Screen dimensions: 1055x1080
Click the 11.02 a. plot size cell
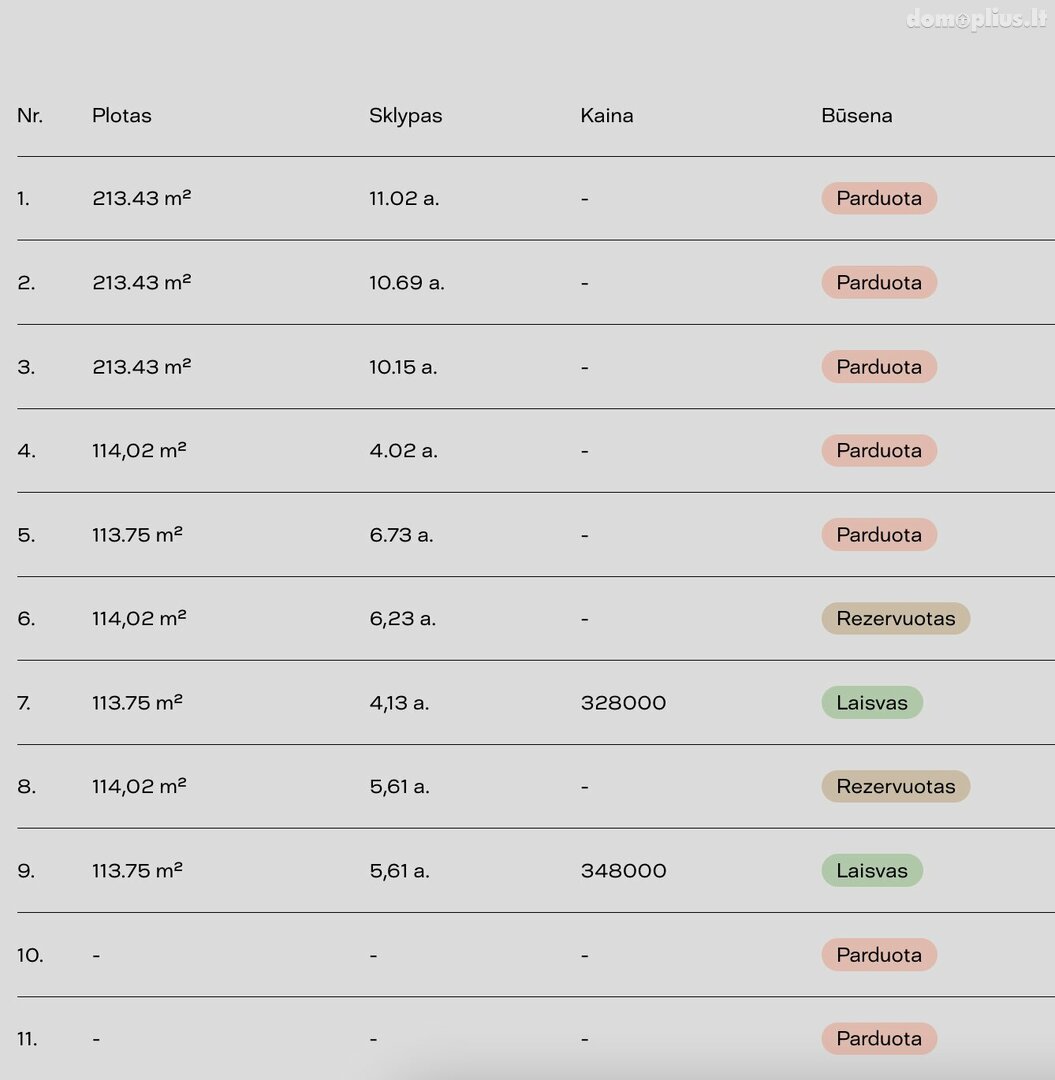click(x=404, y=198)
